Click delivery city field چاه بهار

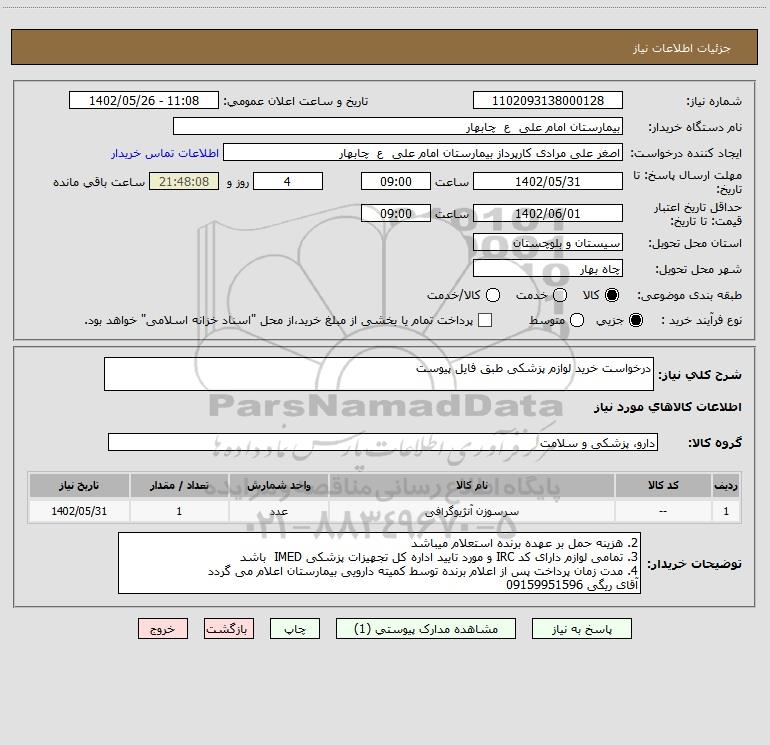[x=548, y=268]
